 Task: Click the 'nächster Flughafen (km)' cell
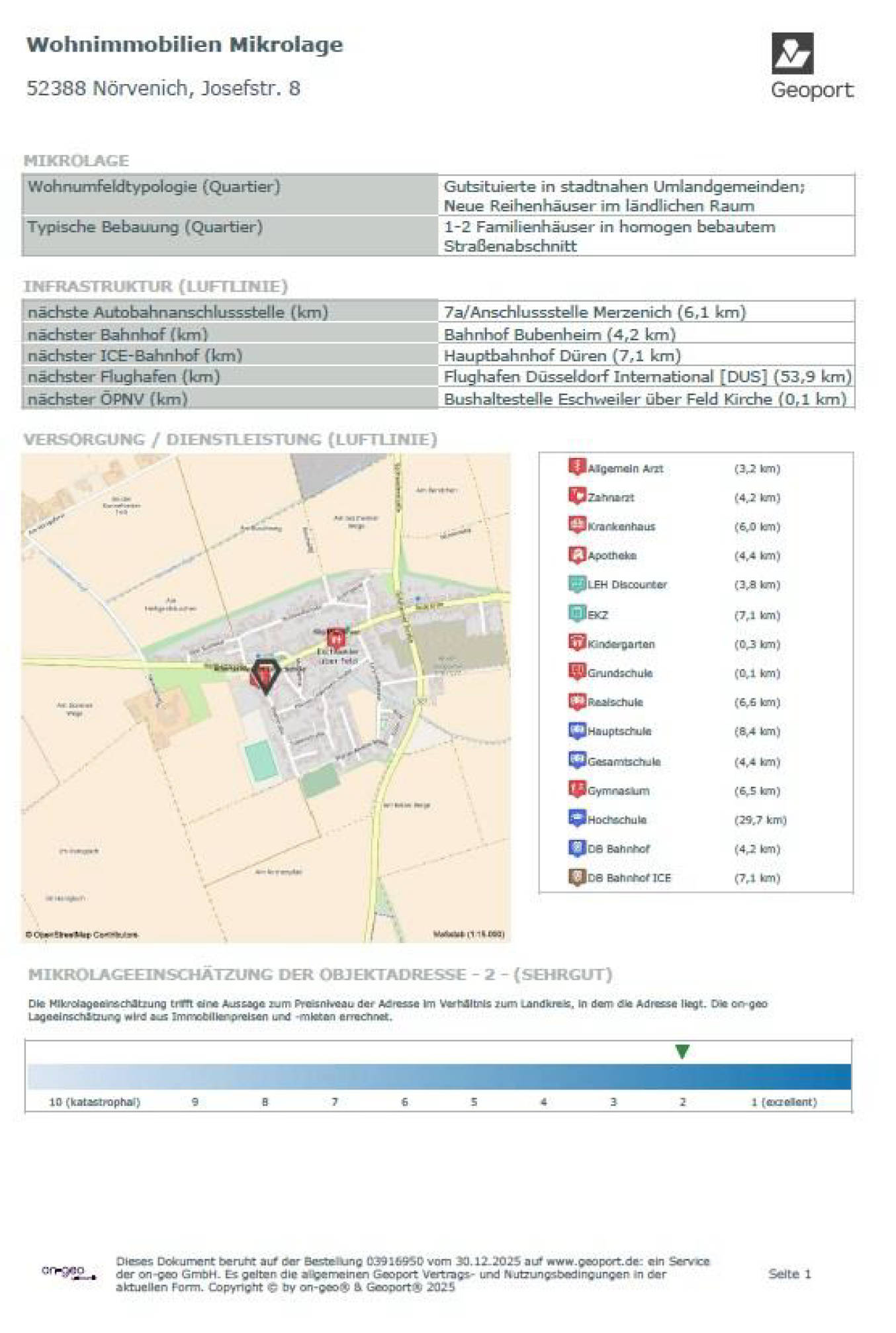click(230, 377)
